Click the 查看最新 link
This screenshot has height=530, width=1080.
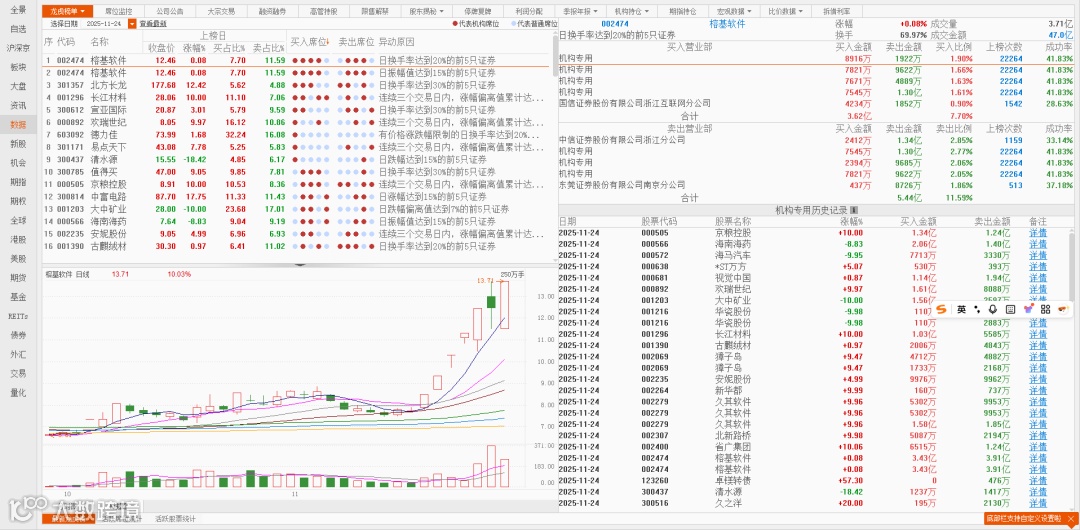coord(152,23)
